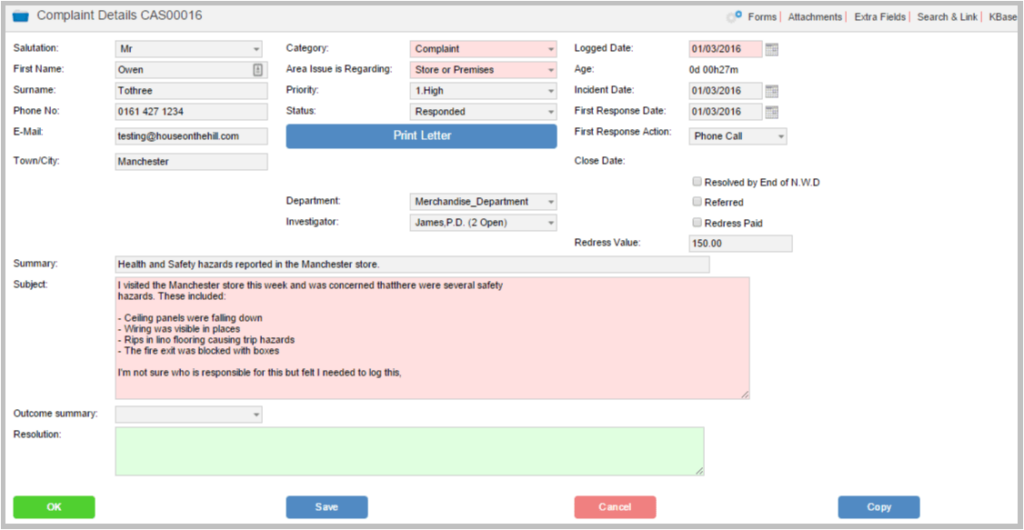Open Search & Link in the top bar

click(x=947, y=17)
